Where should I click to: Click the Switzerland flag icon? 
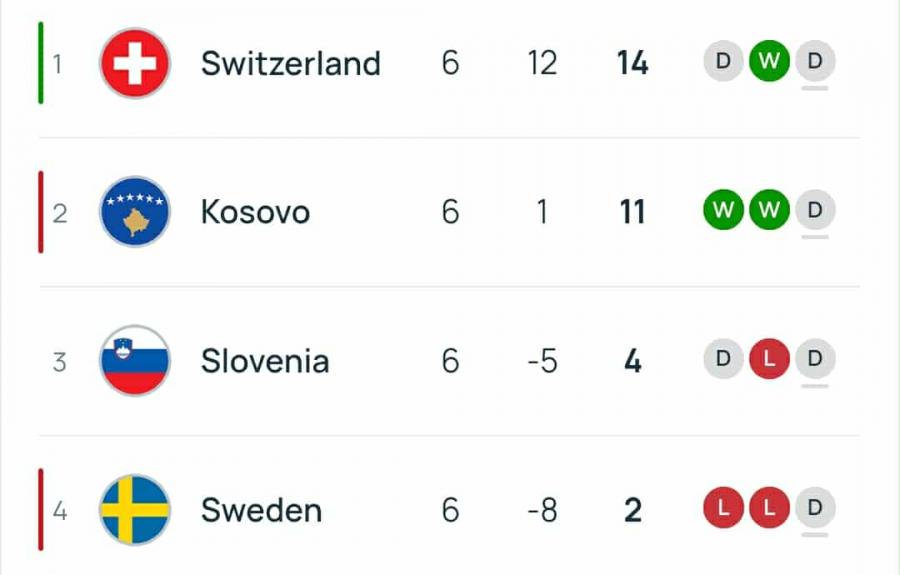pos(135,63)
